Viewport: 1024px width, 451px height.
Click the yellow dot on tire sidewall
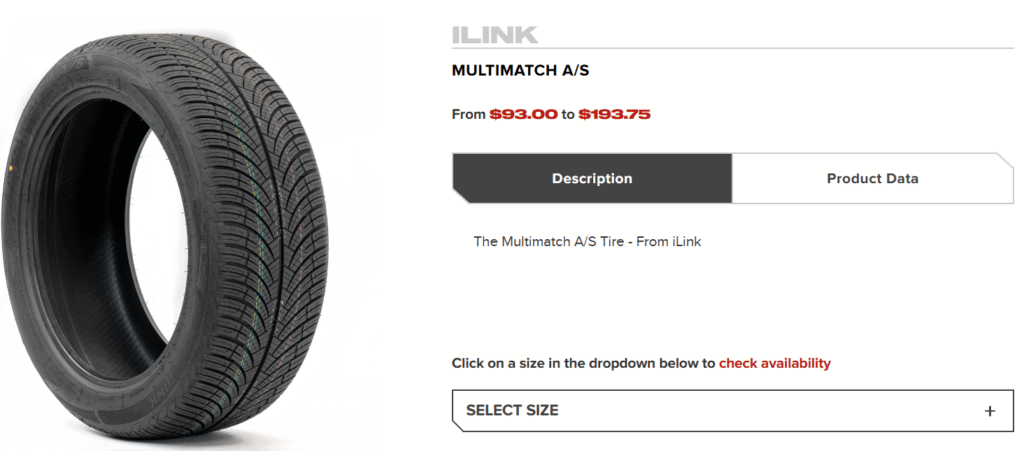coord(8,165)
